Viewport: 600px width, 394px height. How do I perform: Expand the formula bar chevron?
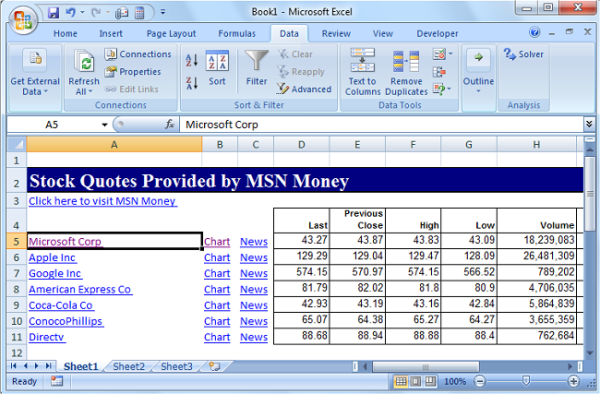(x=589, y=124)
